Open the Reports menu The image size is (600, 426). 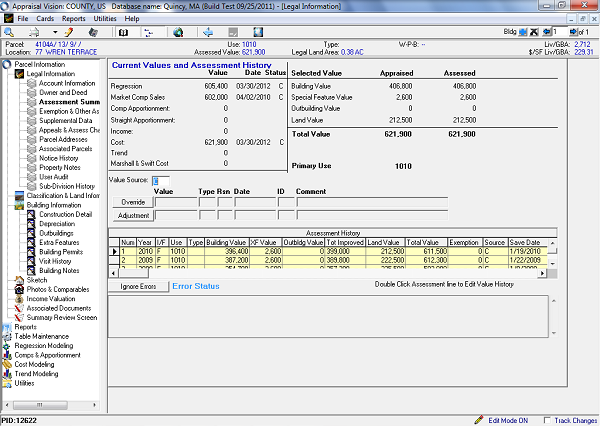73,19
